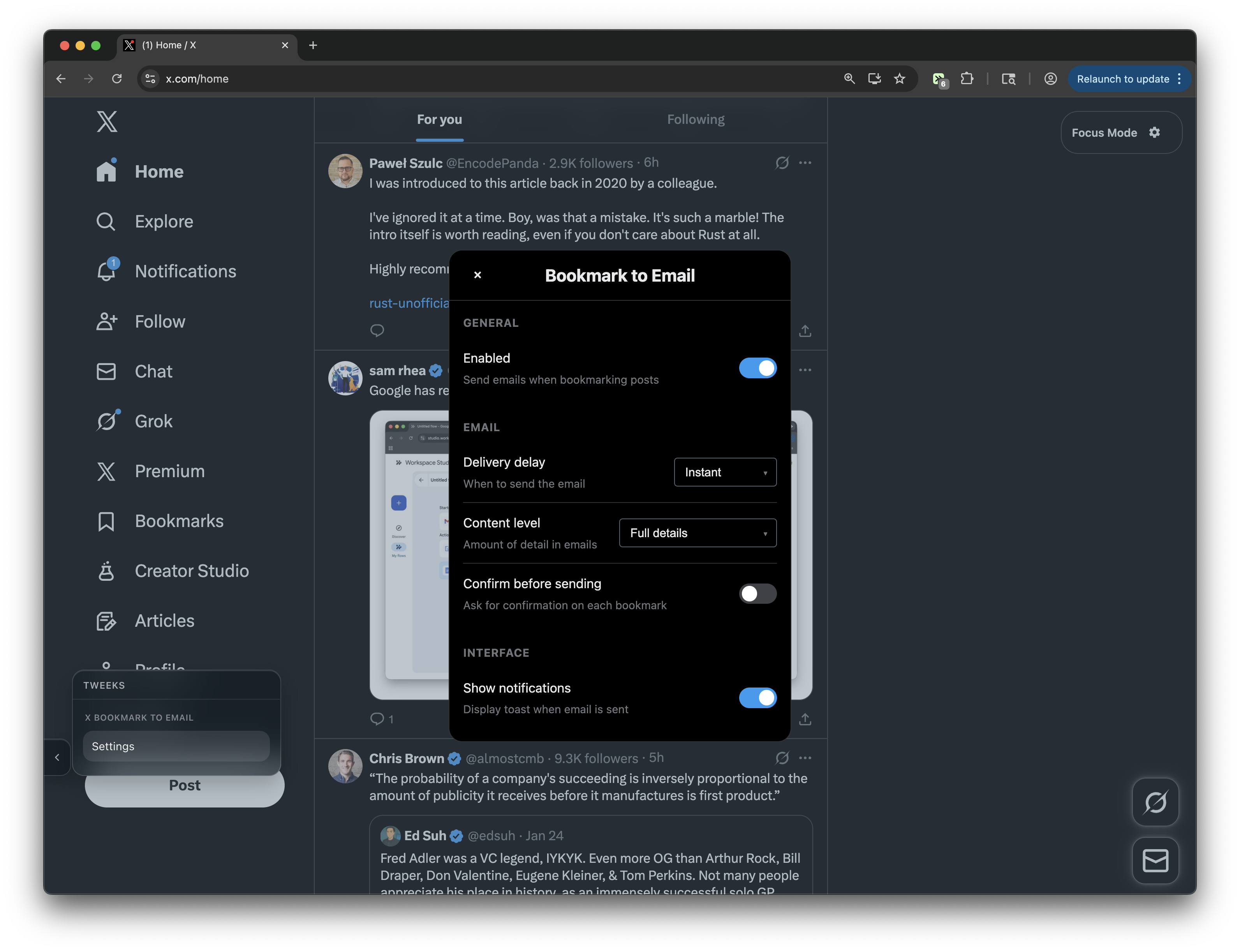The image size is (1240, 952).
Task: Click the share icon on Paweł Szulc's post
Action: click(x=805, y=330)
